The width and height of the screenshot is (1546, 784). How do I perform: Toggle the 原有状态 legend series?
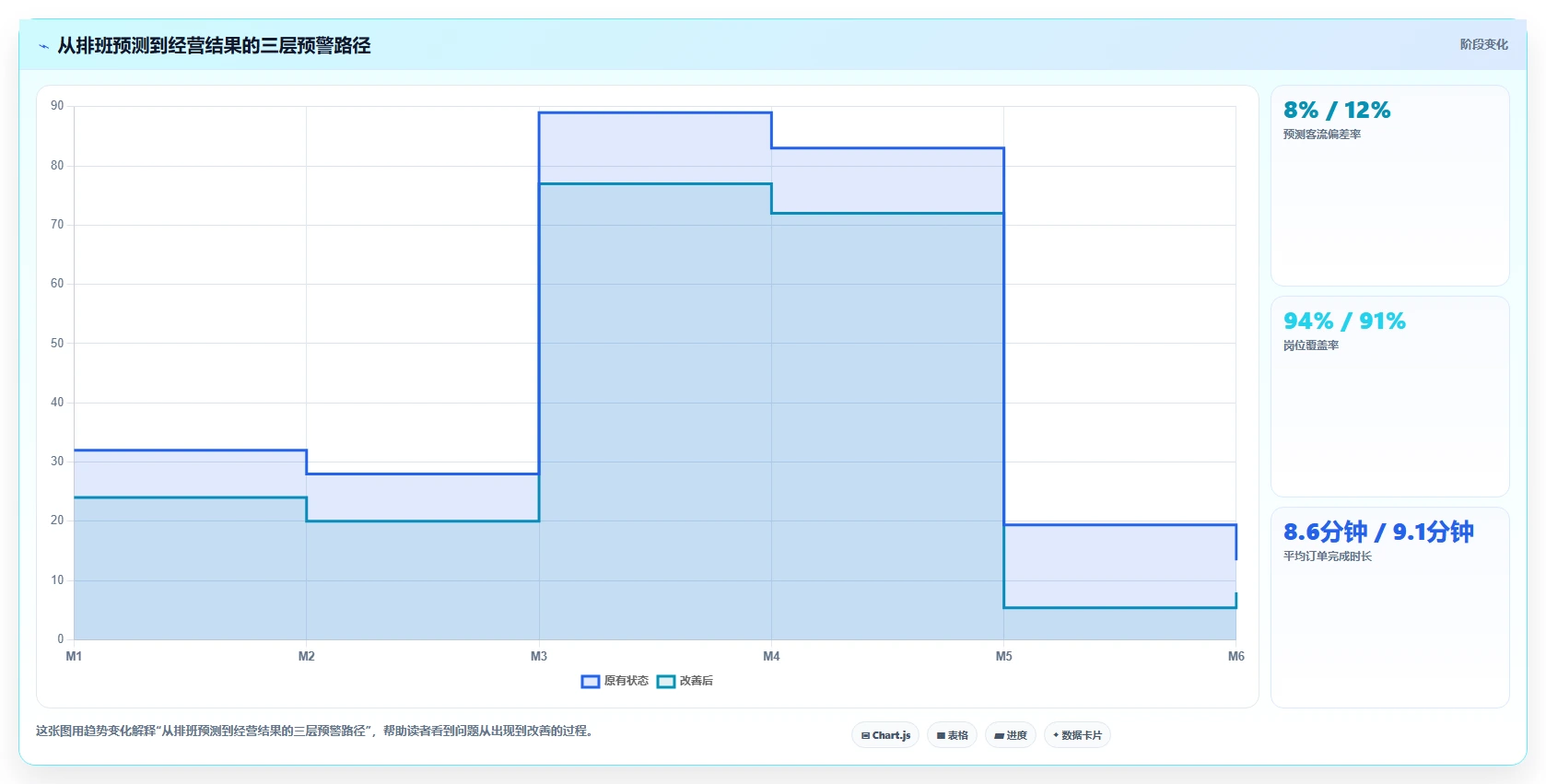click(x=615, y=681)
